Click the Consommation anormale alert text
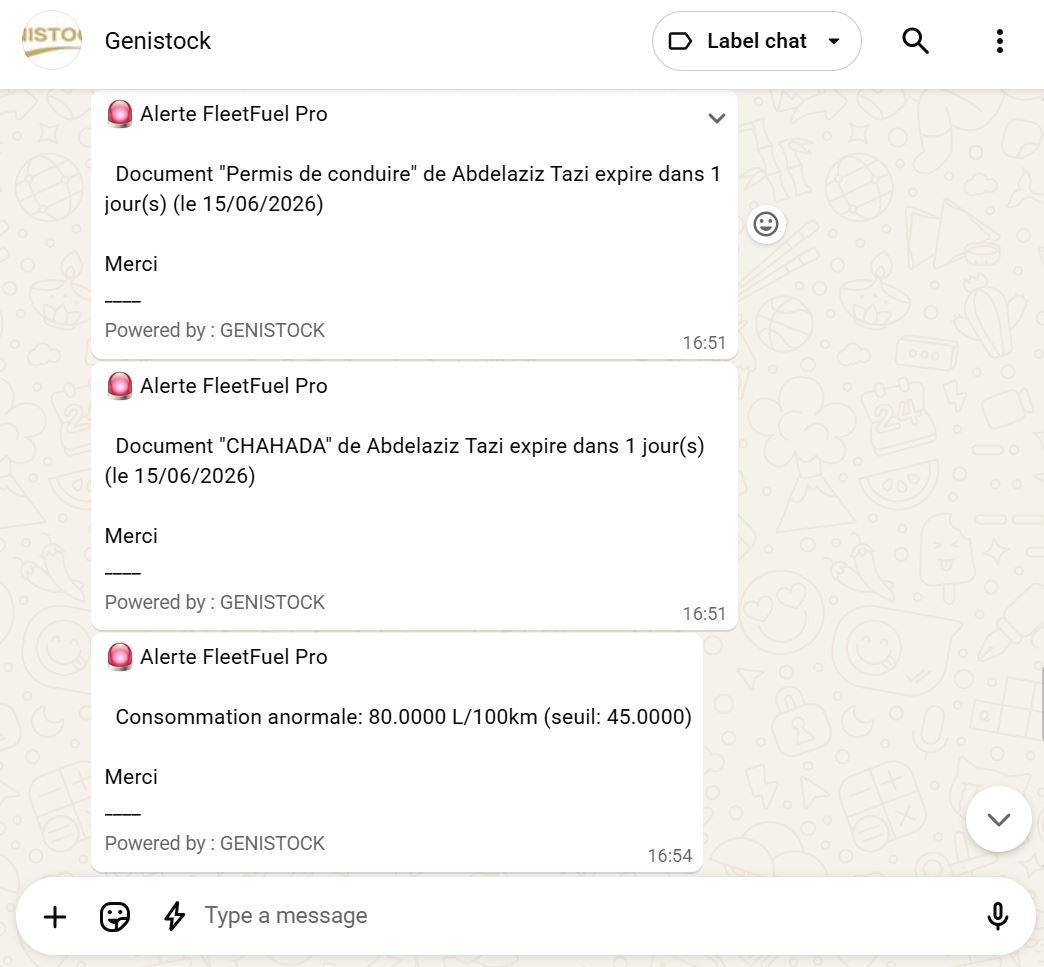The height and width of the screenshot is (967, 1044). [x=403, y=717]
